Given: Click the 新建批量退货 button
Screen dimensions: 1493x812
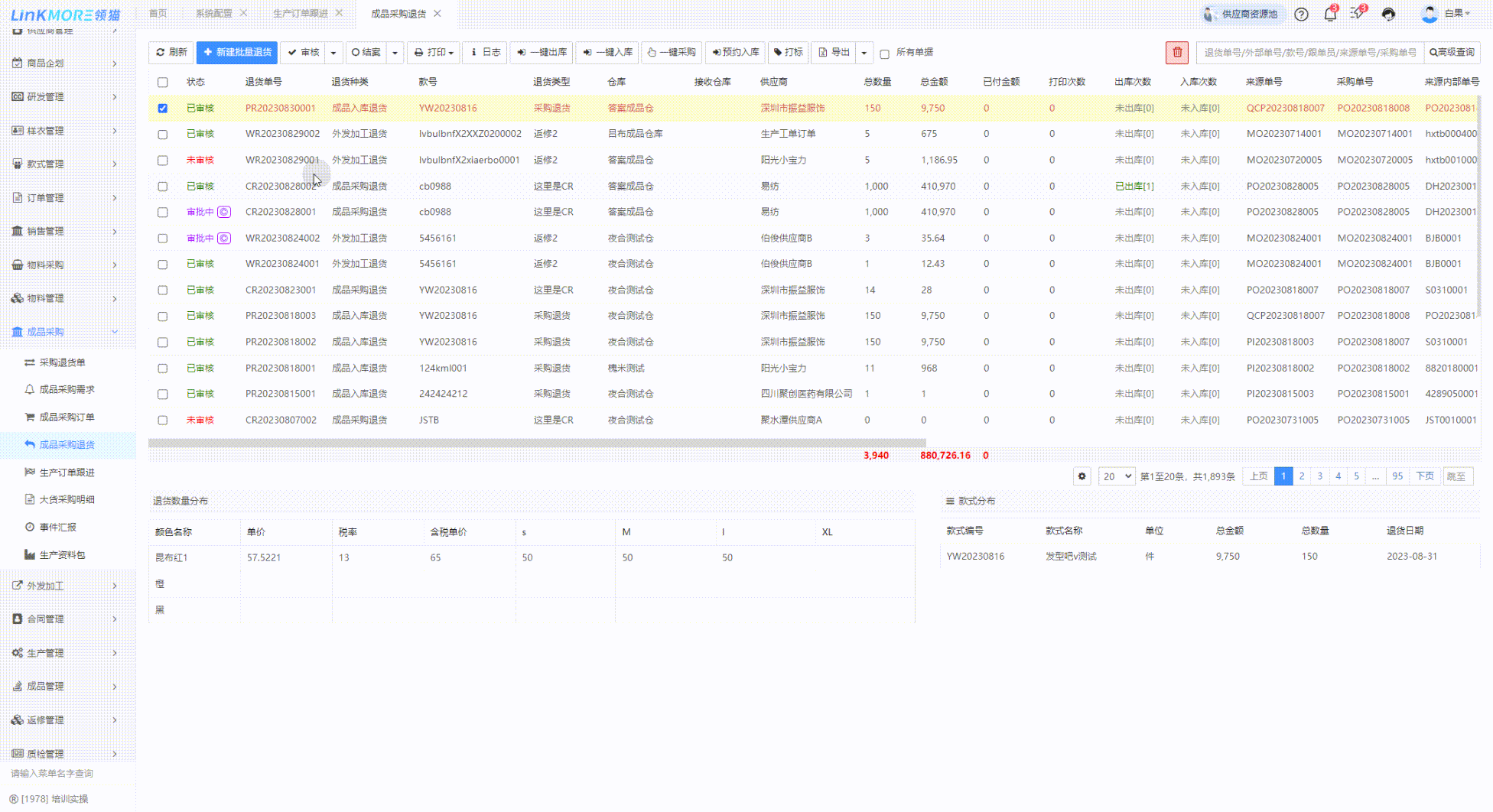Looking at the screenshot, I should [x=237, y=52].
